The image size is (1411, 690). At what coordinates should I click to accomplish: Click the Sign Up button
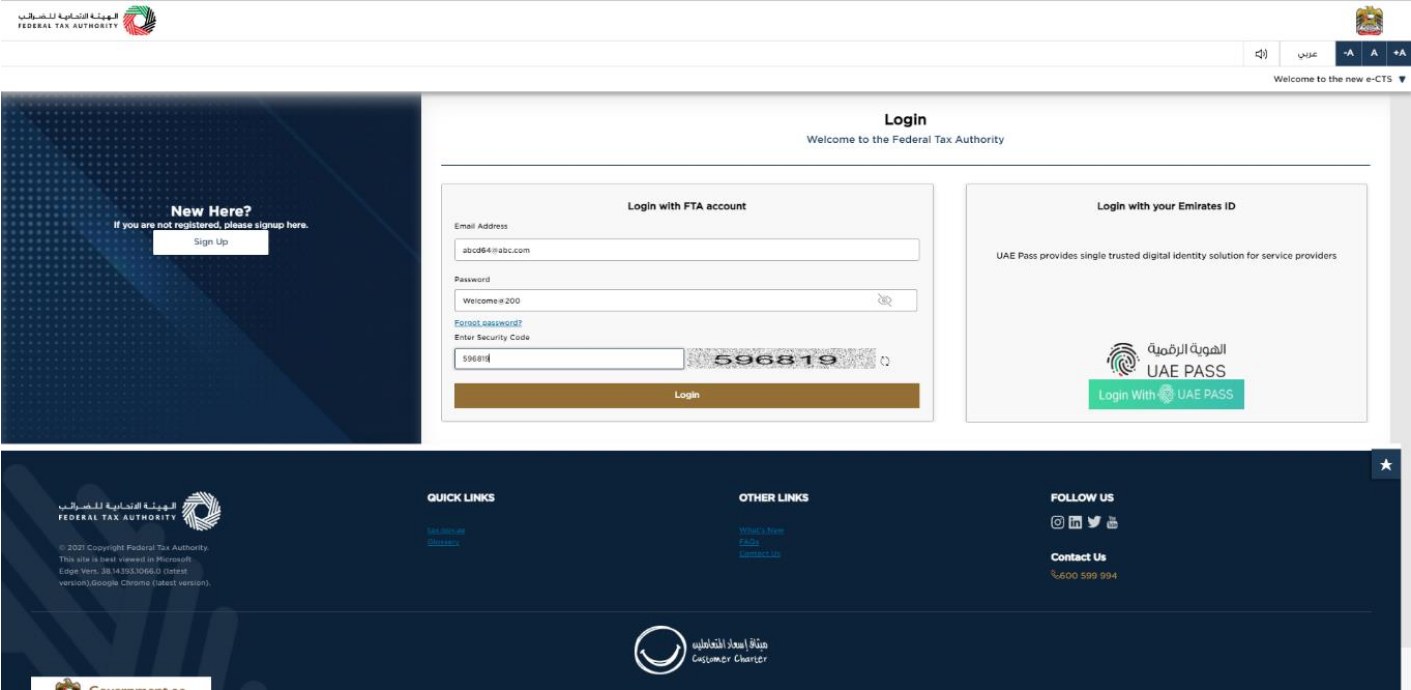click(x=210, y=242)
